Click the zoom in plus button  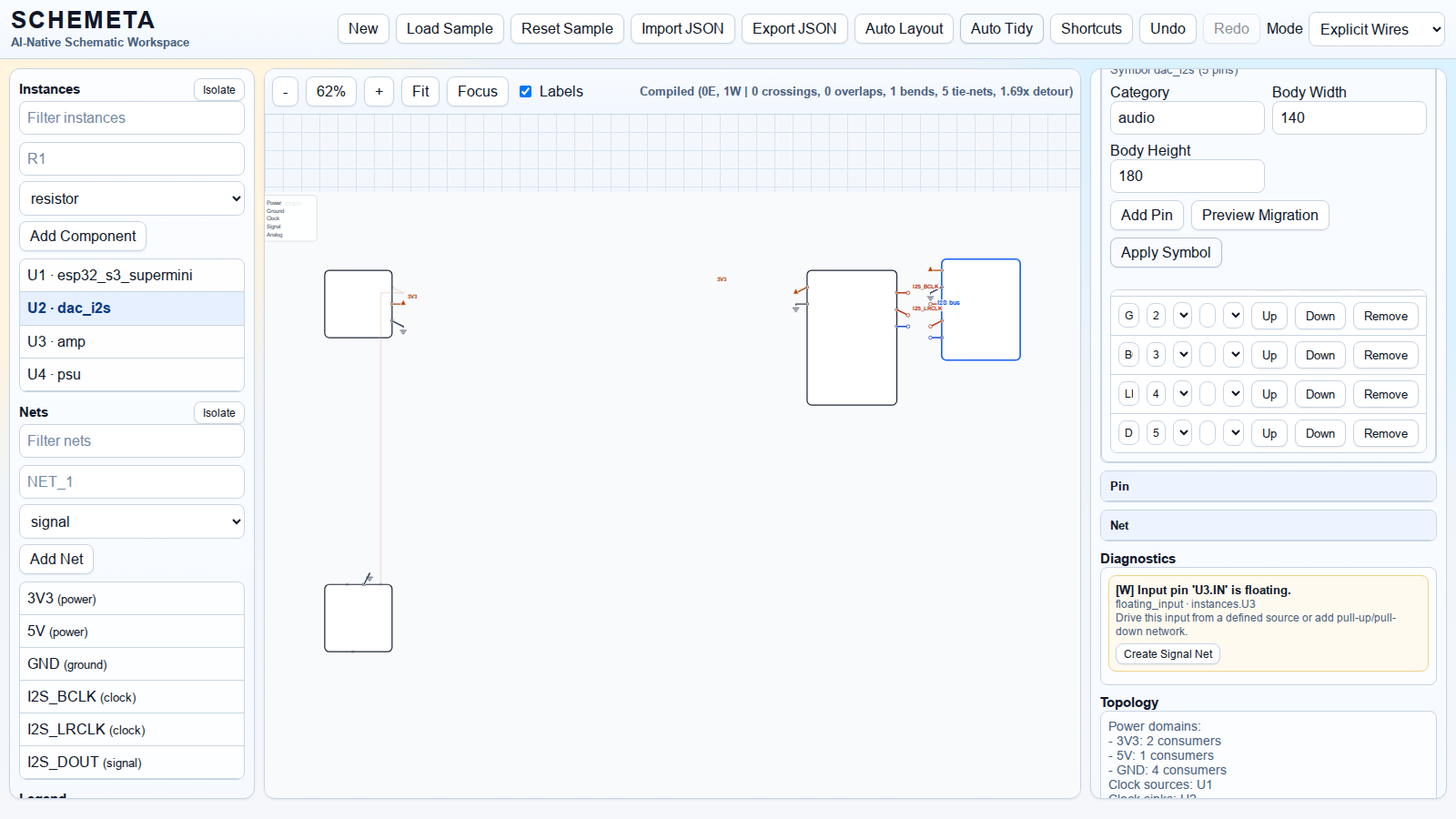click(379, 92)
